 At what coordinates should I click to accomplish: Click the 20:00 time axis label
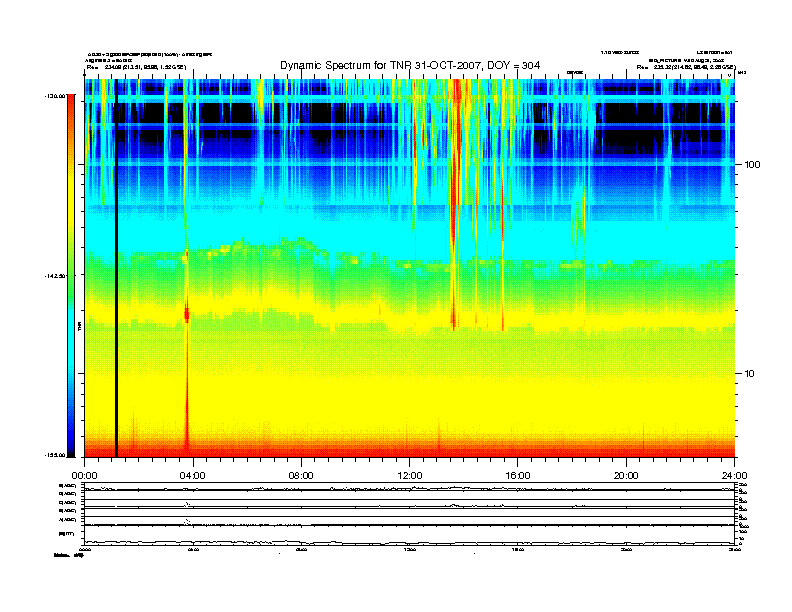click(x=626, y=476)
